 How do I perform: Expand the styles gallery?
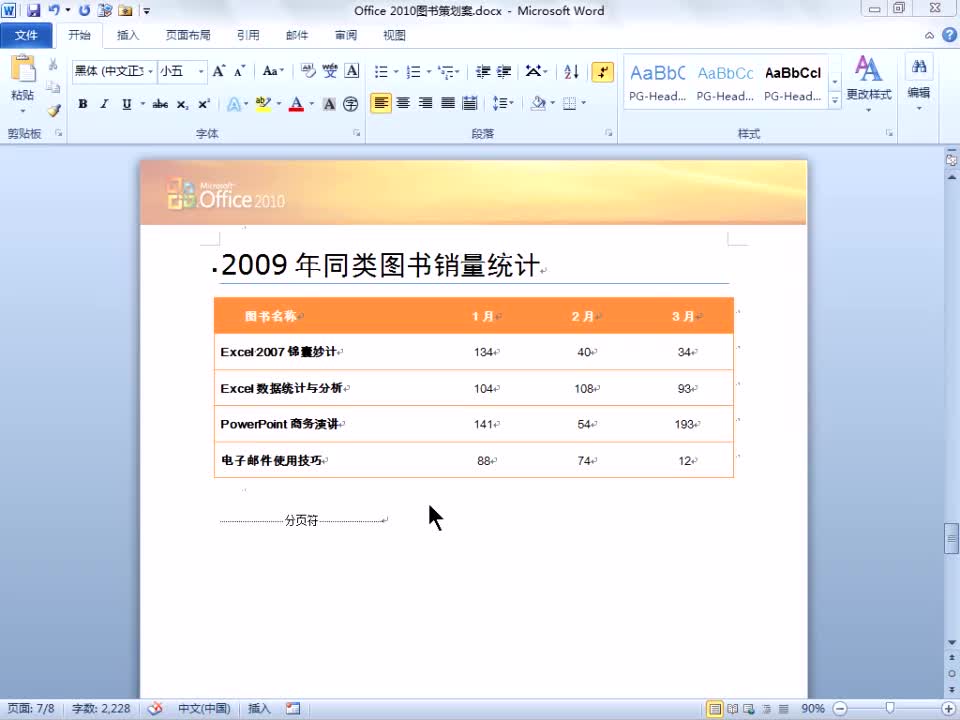click(834, 101)
